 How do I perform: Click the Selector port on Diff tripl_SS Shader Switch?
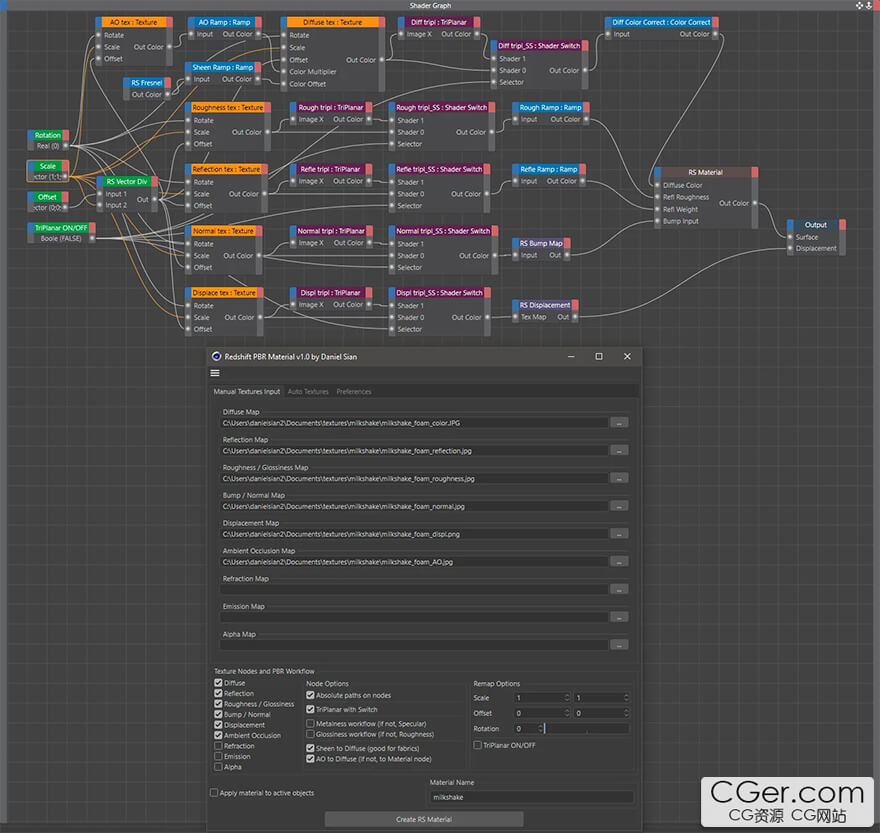493,82
